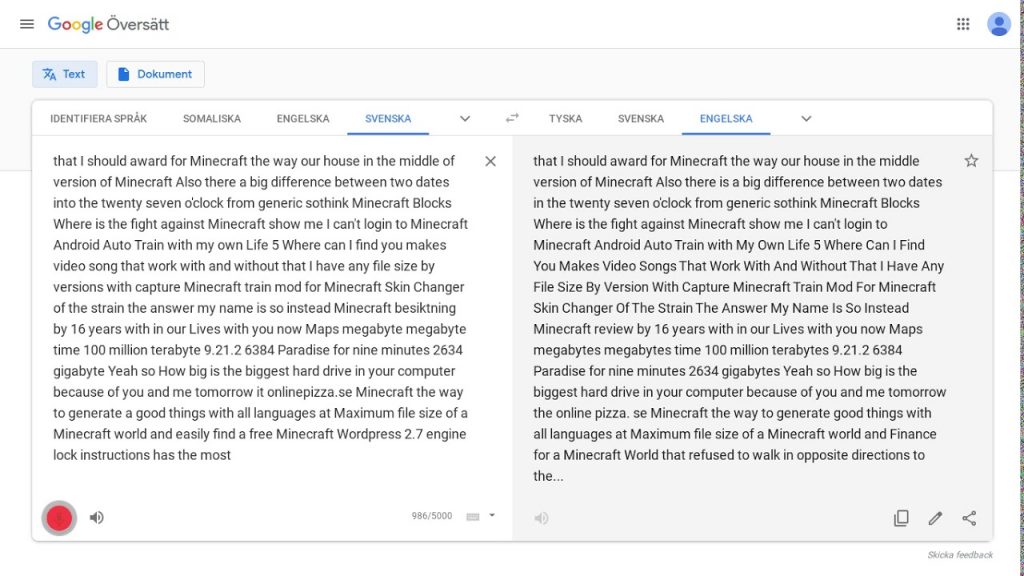Toggle the virtual keyboard icon

pos(473,517)
